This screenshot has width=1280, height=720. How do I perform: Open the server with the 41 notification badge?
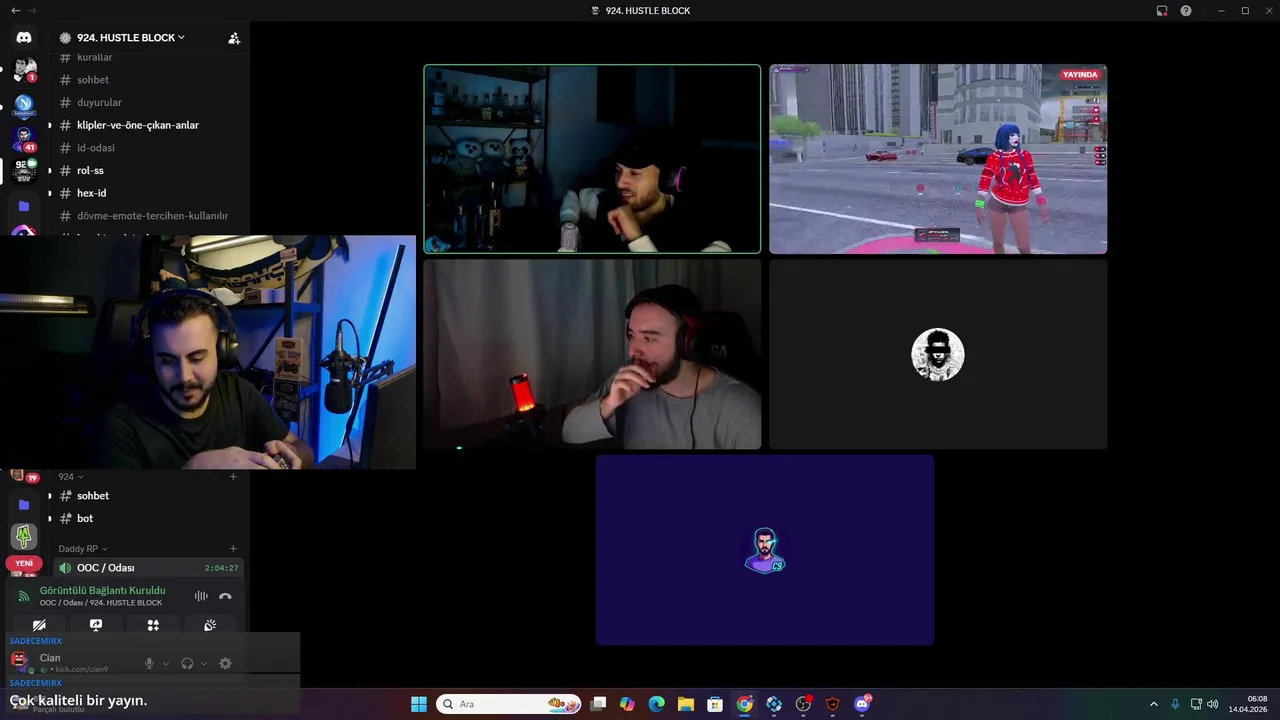pos(24,137)
